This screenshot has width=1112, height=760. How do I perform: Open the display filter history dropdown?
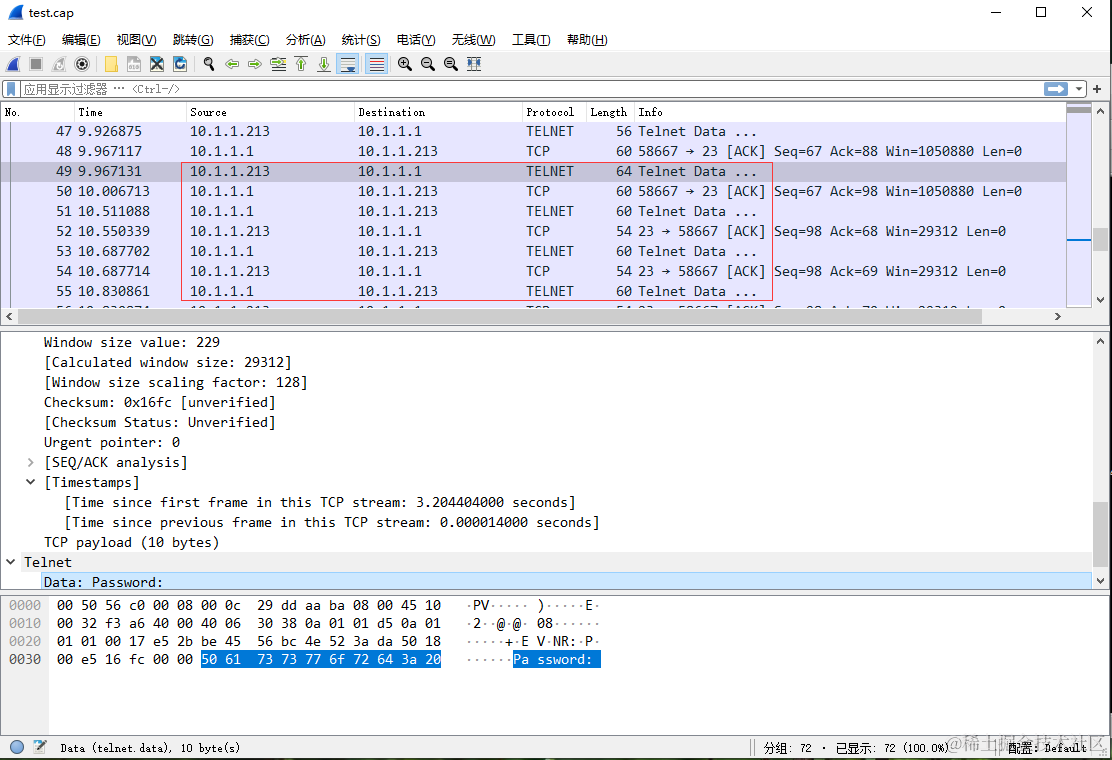[x=1079, y=89]
